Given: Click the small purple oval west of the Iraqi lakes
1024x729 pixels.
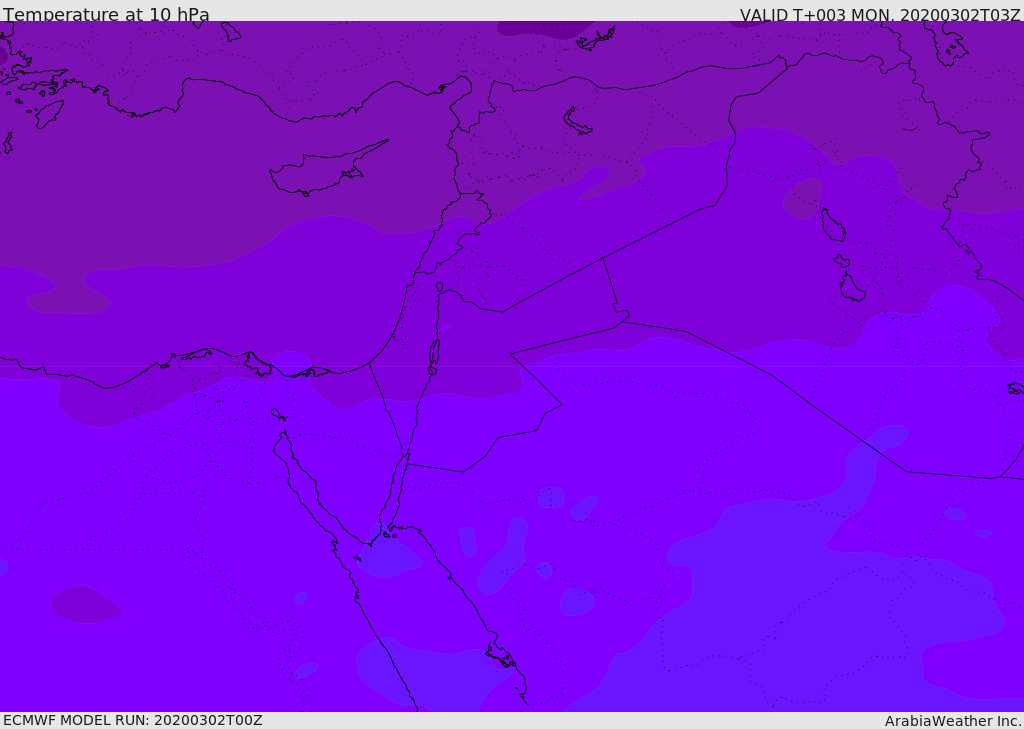Looking at the screenshot, I should coord(802,198).
